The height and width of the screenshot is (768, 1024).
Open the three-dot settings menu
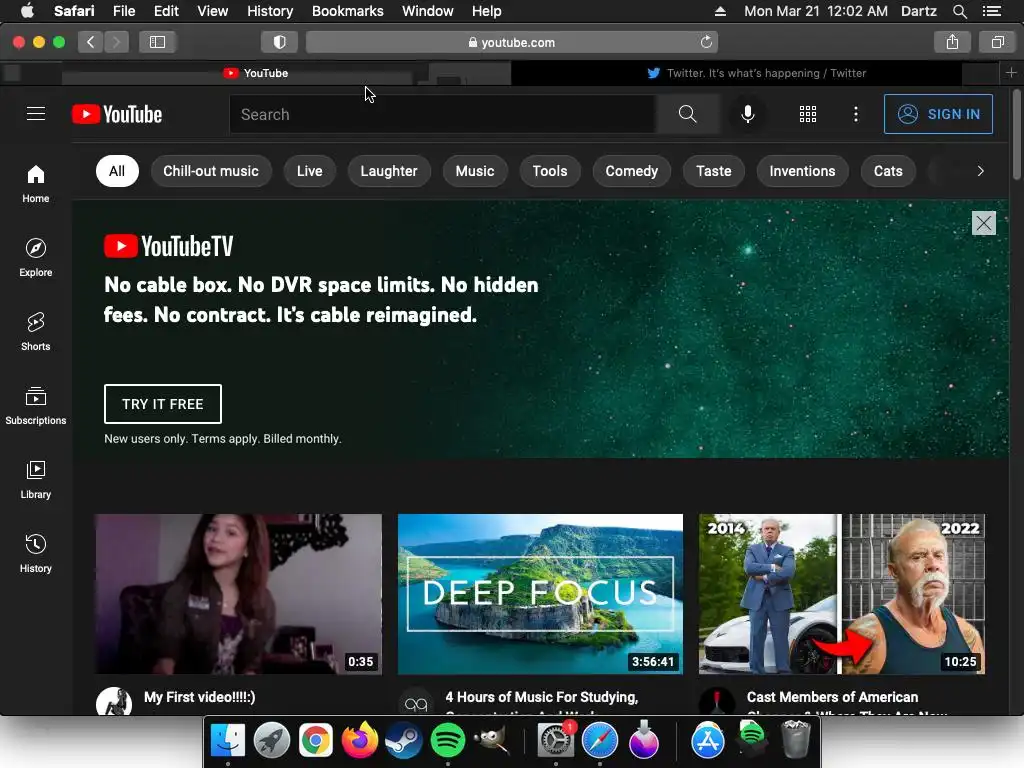click(856, 114)
